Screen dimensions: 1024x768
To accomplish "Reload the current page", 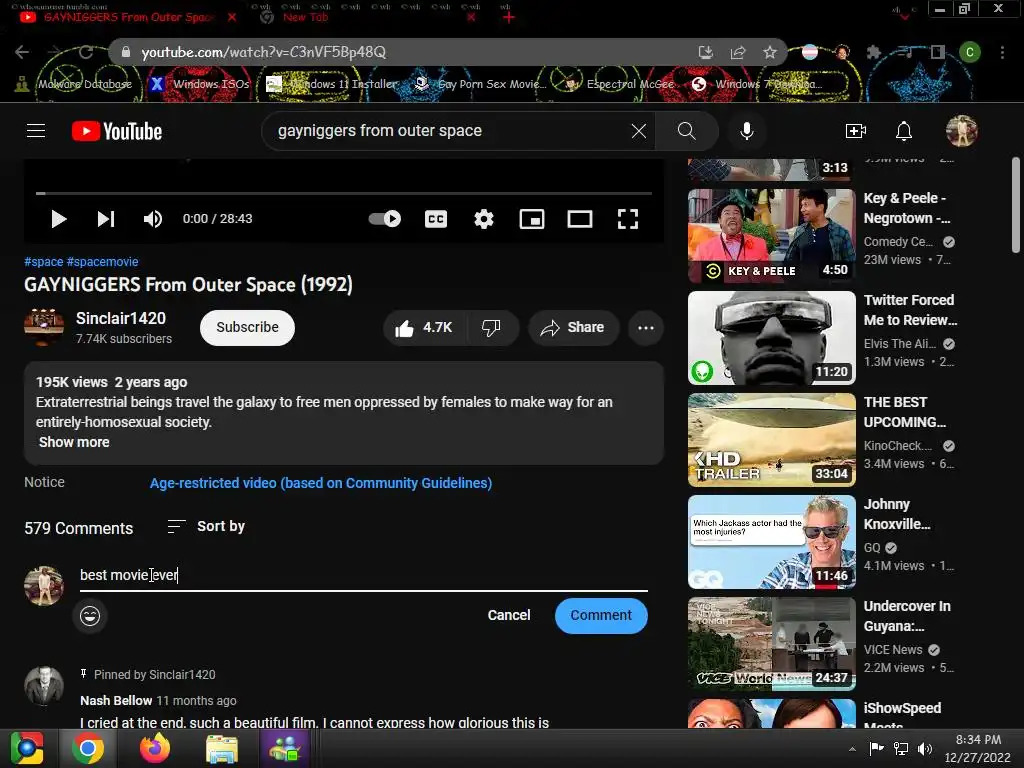I will 86,52.
